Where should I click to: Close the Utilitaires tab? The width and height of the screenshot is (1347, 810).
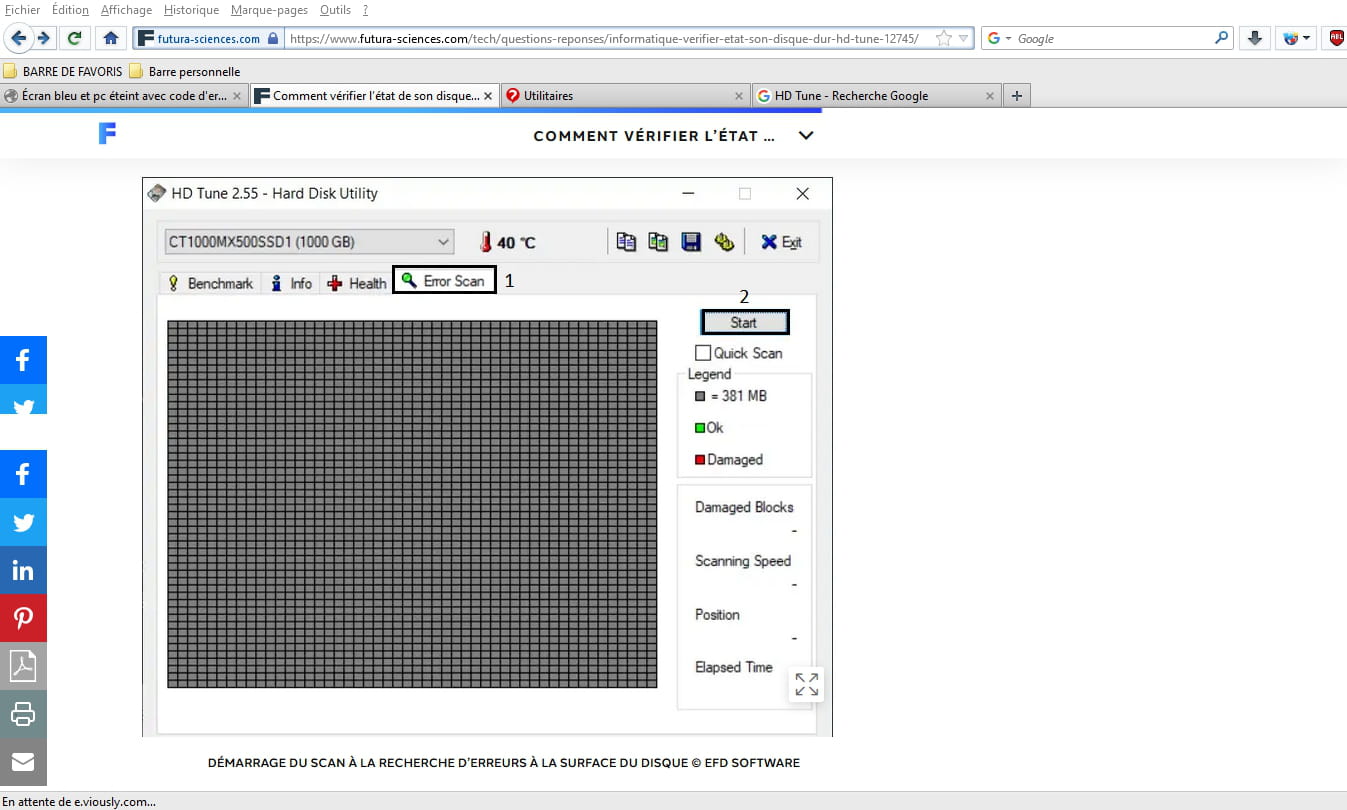tap(739, 96)
